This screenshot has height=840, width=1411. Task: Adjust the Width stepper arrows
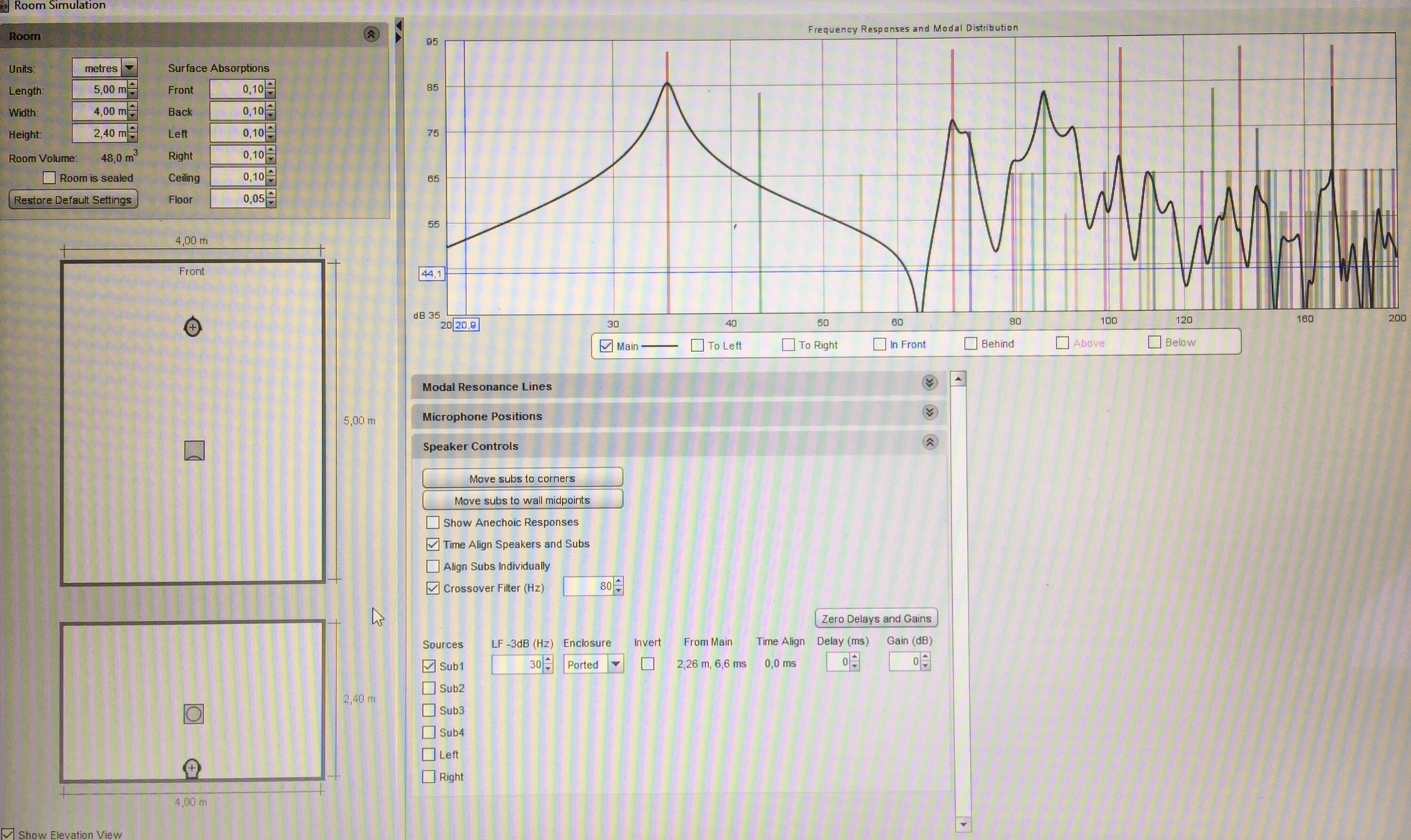click(x=132, y=111)
